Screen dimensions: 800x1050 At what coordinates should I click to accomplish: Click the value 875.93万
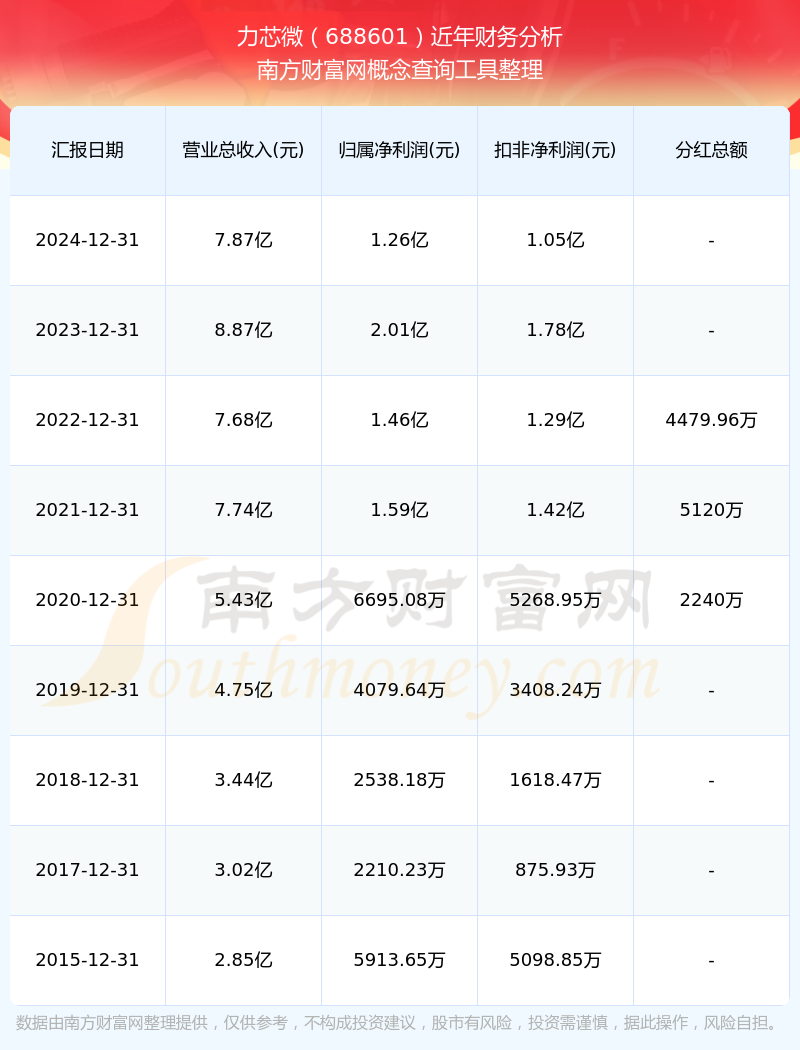pos(556,871)
